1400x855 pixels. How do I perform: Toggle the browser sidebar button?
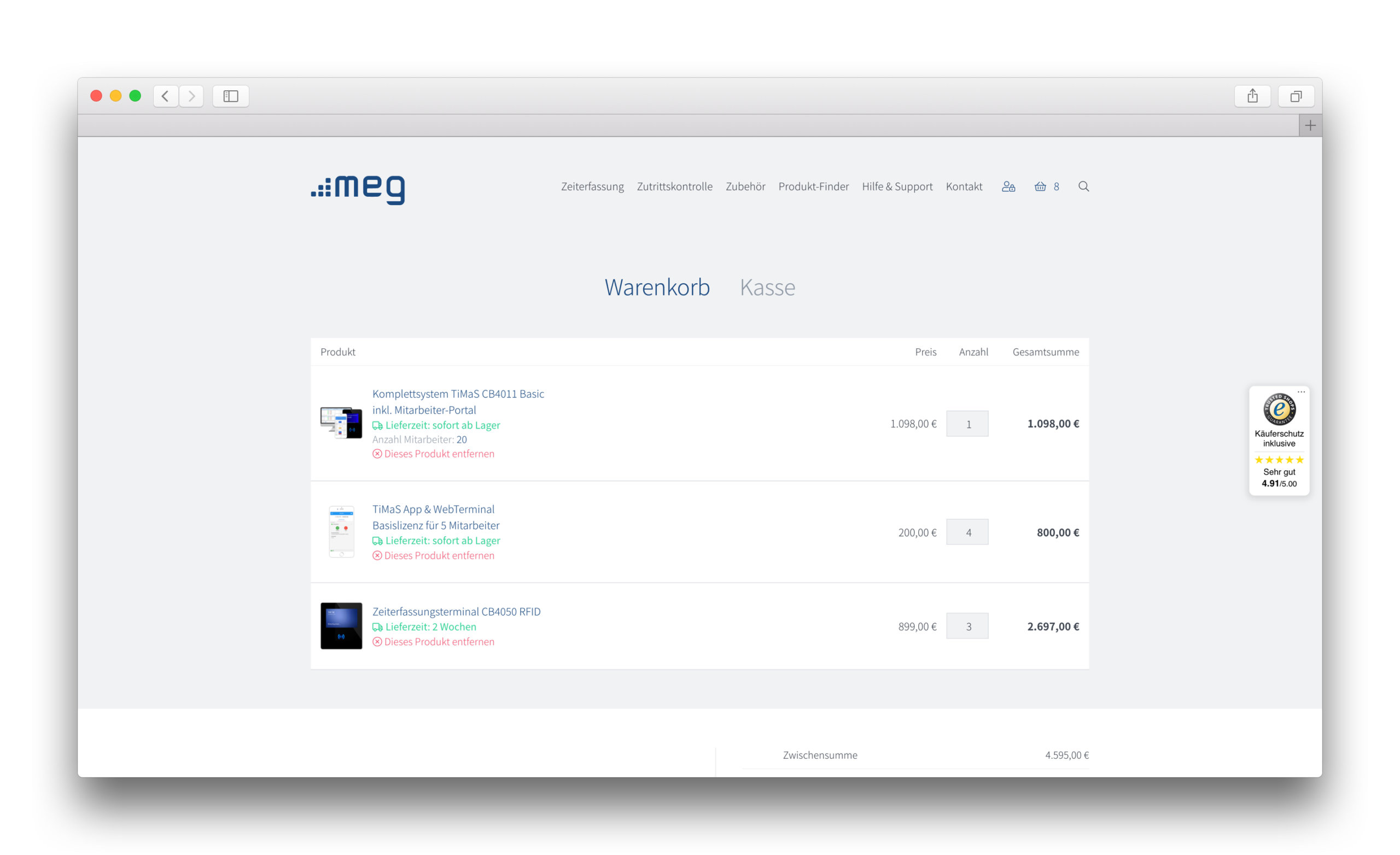click(x=231, y=96)
